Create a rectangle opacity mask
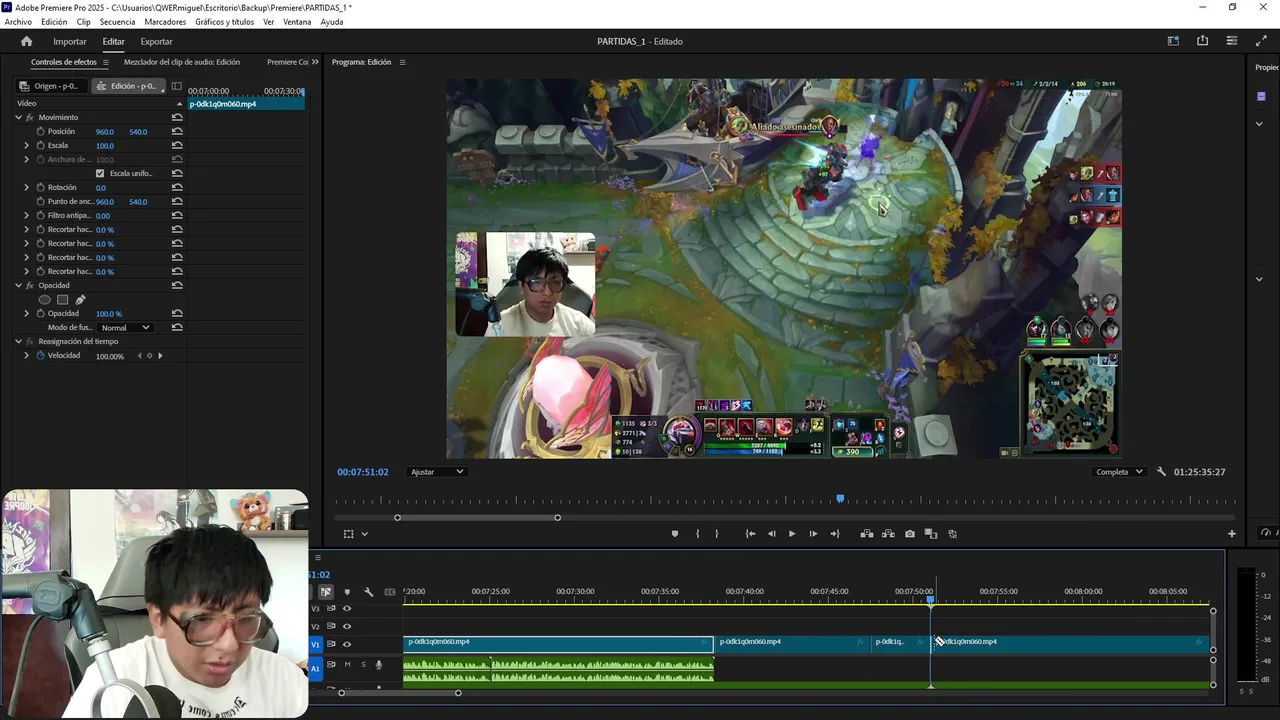The width and height of the screenshot is (1280, 720). [x=62, y=299]
